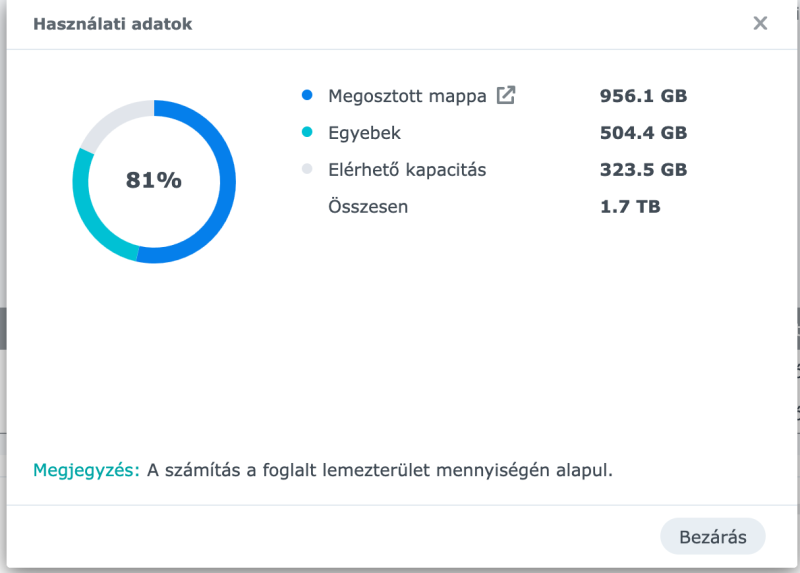Click the 504.4 GB value
The width and height of the screenshot is (800, 573).
pos(643,133)
